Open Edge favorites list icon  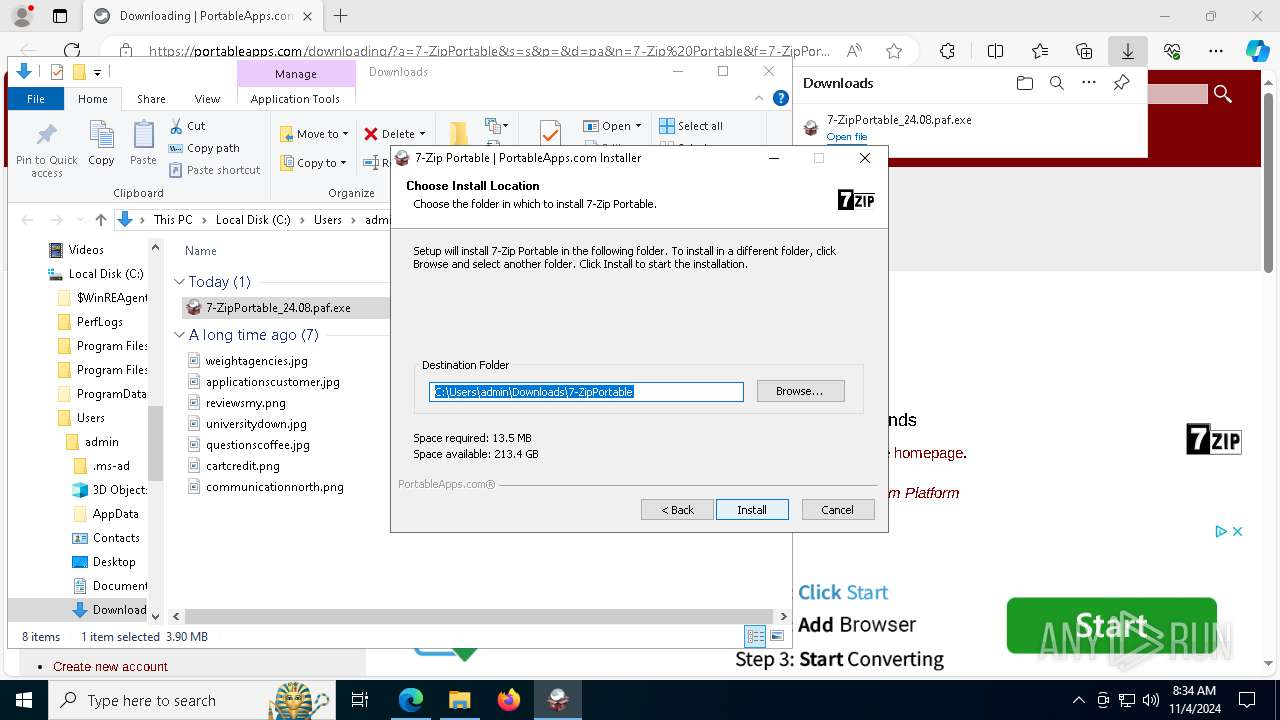1040,51
